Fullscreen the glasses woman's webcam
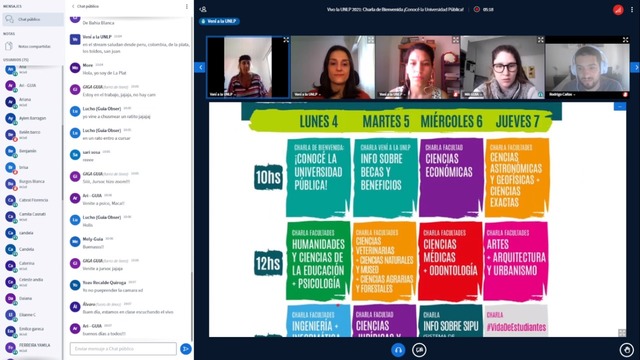 click(x=540, y=40)
